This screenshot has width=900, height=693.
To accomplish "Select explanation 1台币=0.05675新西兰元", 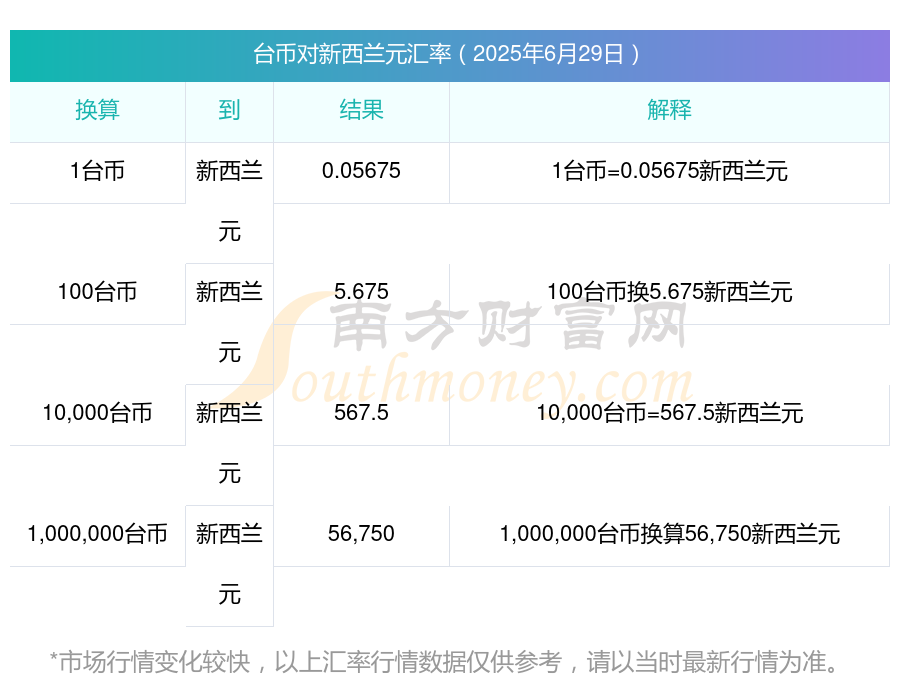I will [669, 171].
